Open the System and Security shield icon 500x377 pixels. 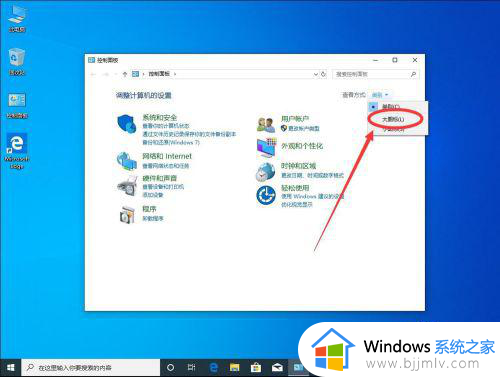[x=127, y=123]
